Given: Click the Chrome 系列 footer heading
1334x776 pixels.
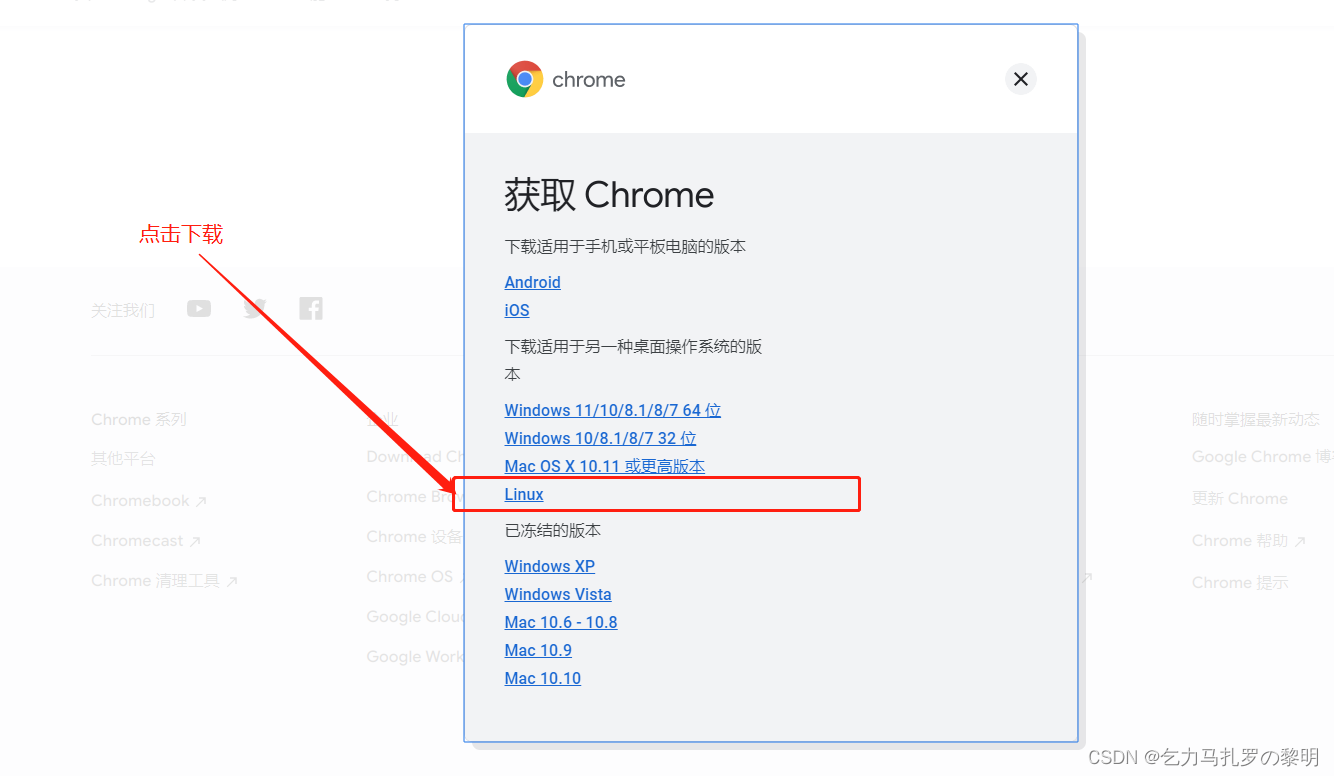Looking at the screenshot, I should 139,419.
